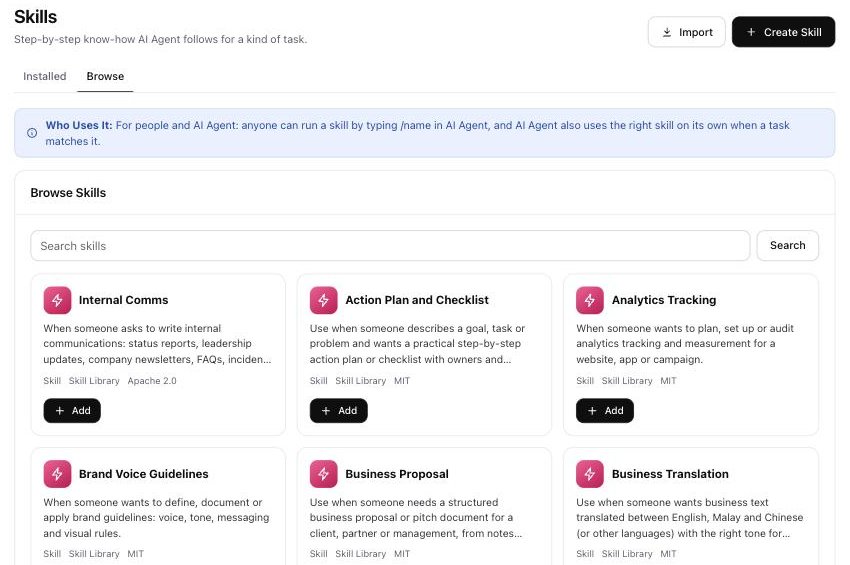The width and height of the screenshot is (850, 565).
Task: Add the Action Plan and Checklist skill
Action: click(x=338, y=410)
